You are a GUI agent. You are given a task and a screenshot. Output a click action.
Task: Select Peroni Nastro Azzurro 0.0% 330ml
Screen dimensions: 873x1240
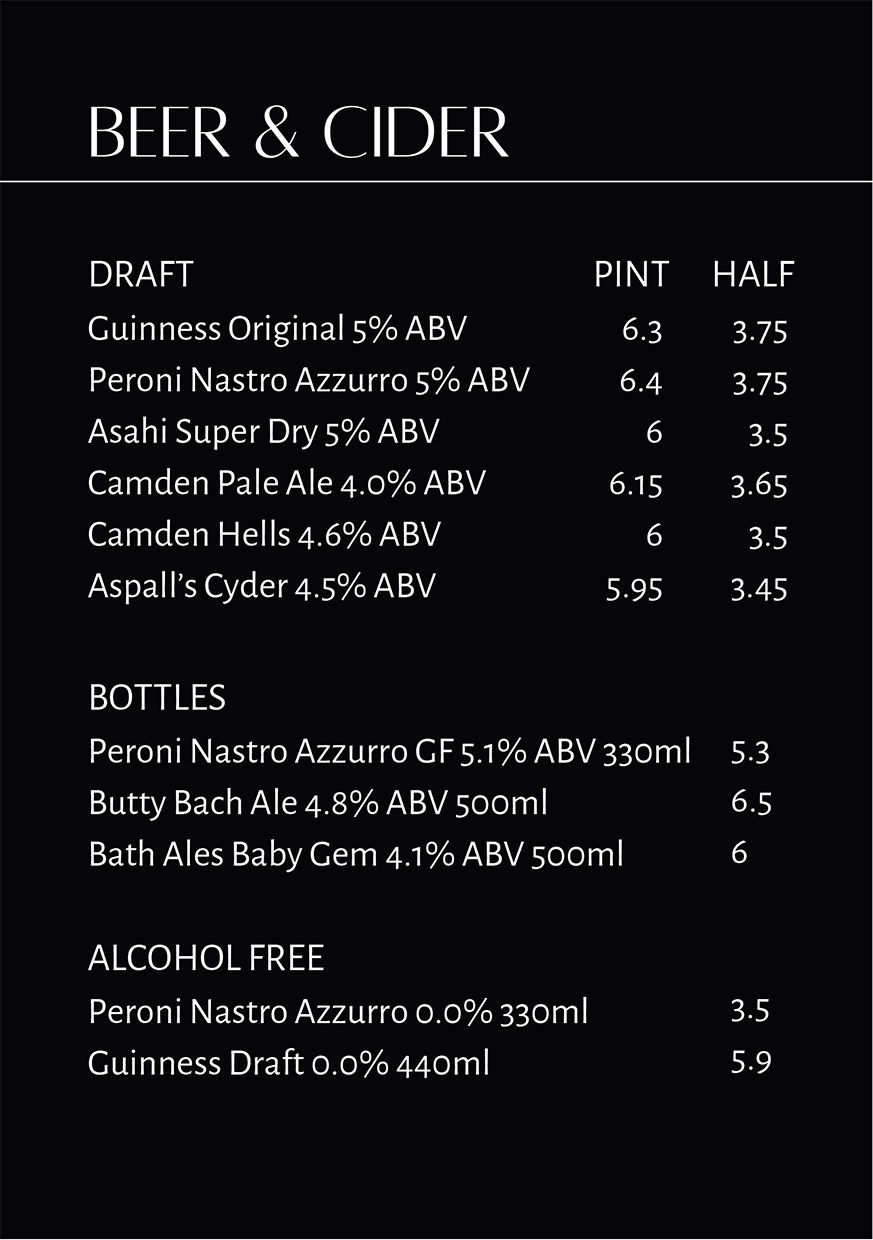coord(337,1012)
